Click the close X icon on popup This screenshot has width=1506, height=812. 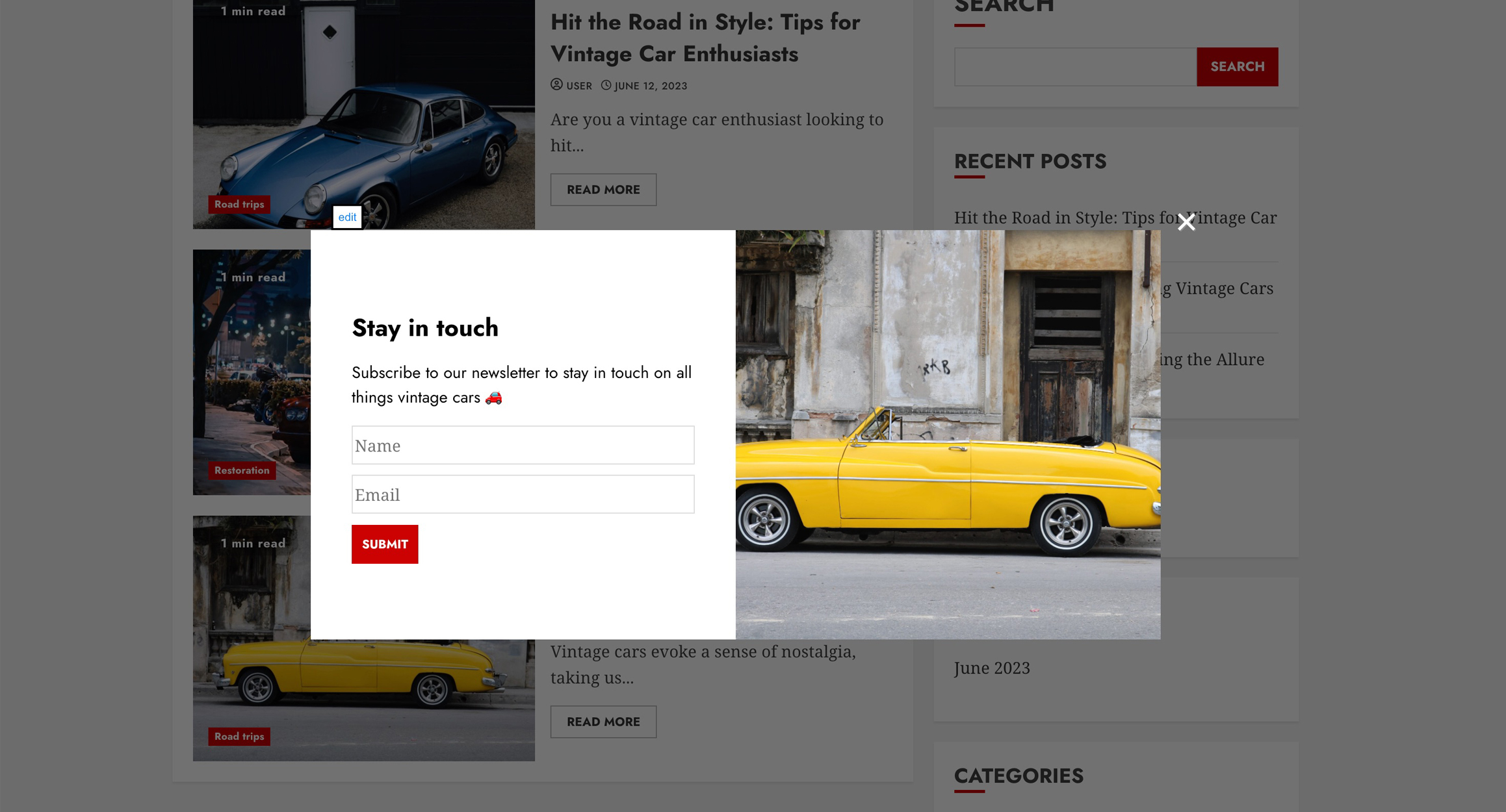coord(1186,222)
